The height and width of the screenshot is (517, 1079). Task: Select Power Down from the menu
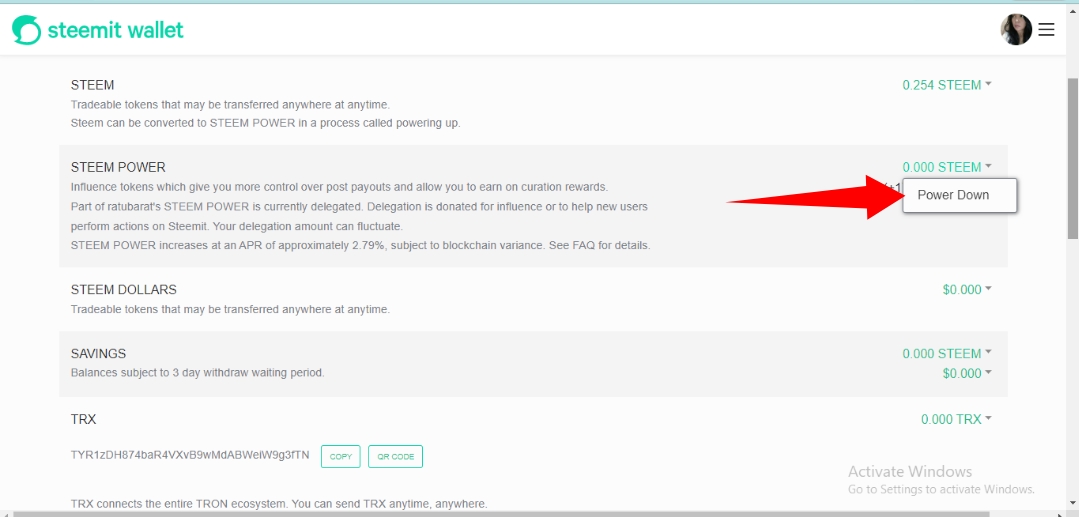(x=959, y=196)
